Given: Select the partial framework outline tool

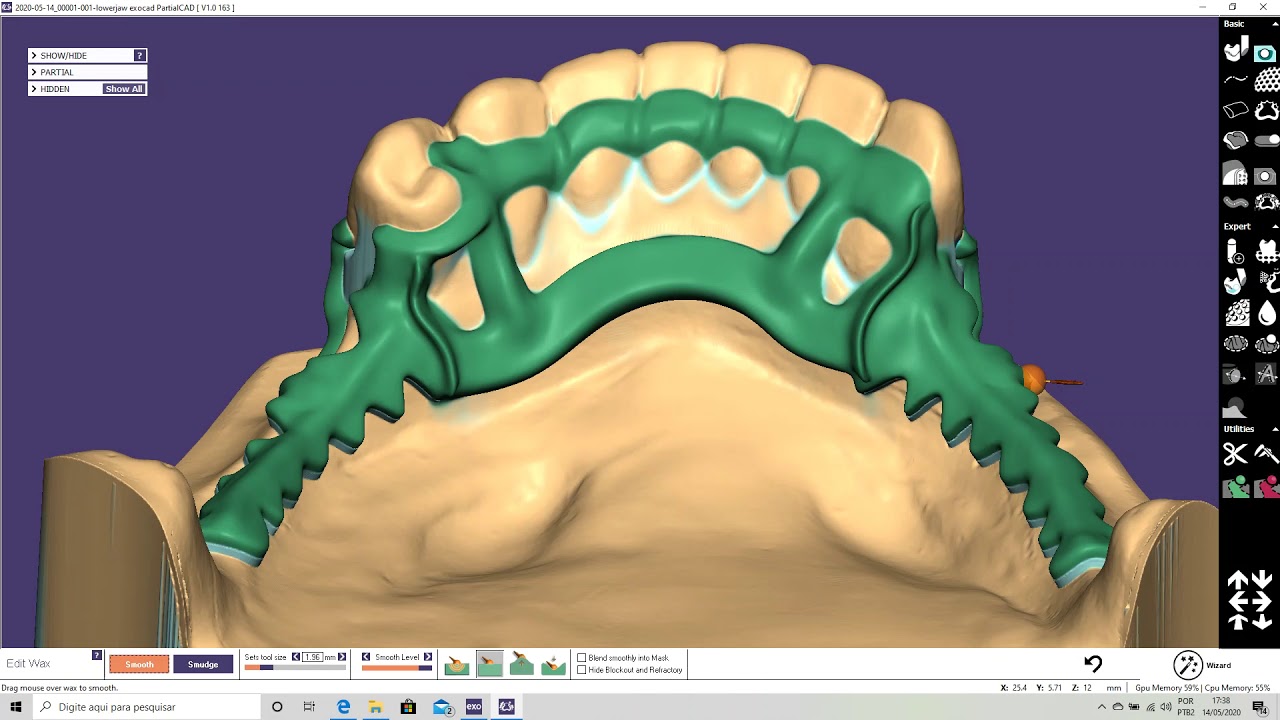Looking at the screenshot, I should 1266,110.
